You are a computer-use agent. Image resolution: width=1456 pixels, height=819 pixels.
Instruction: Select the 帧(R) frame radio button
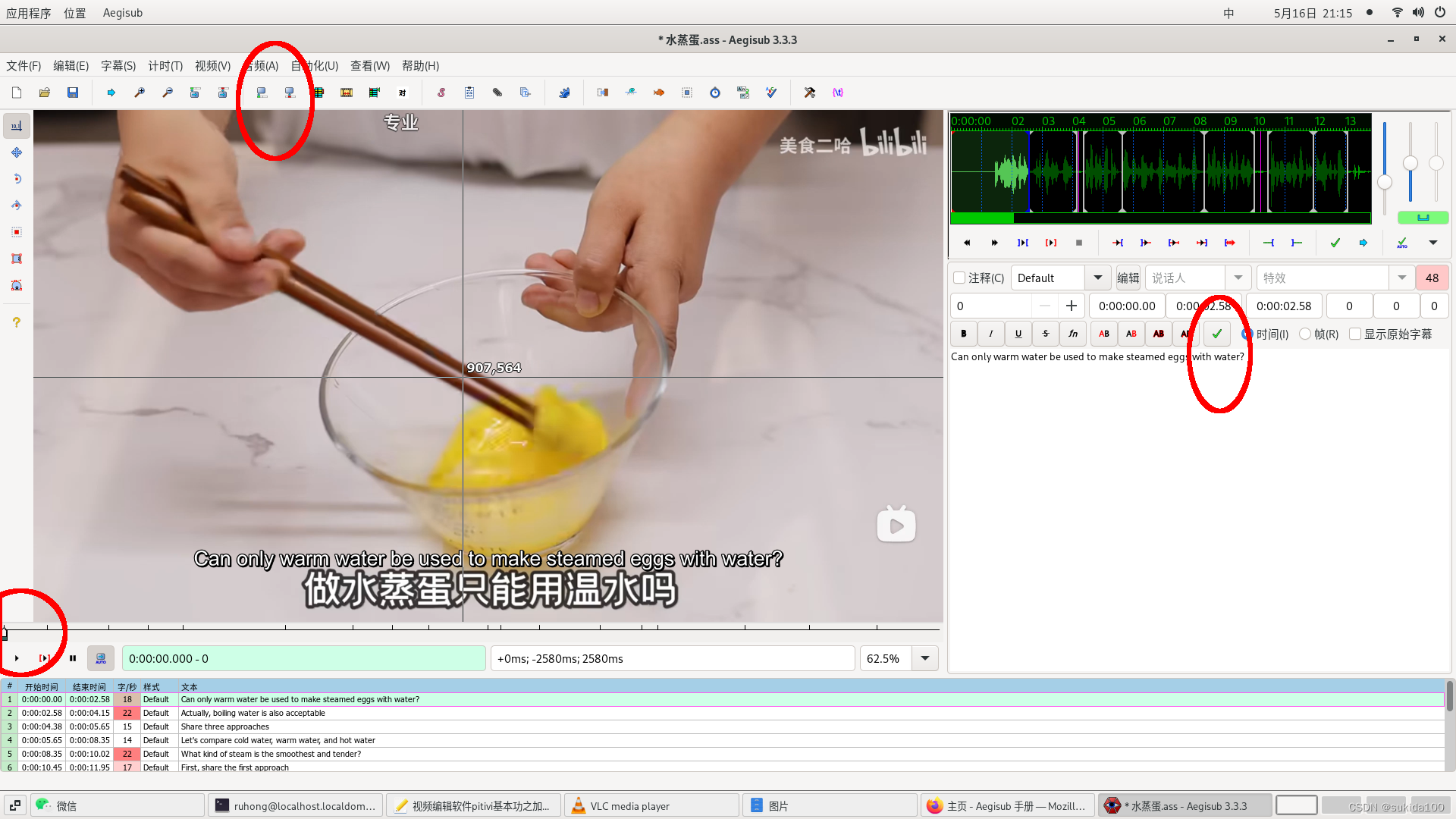(x=1305, y=334)
